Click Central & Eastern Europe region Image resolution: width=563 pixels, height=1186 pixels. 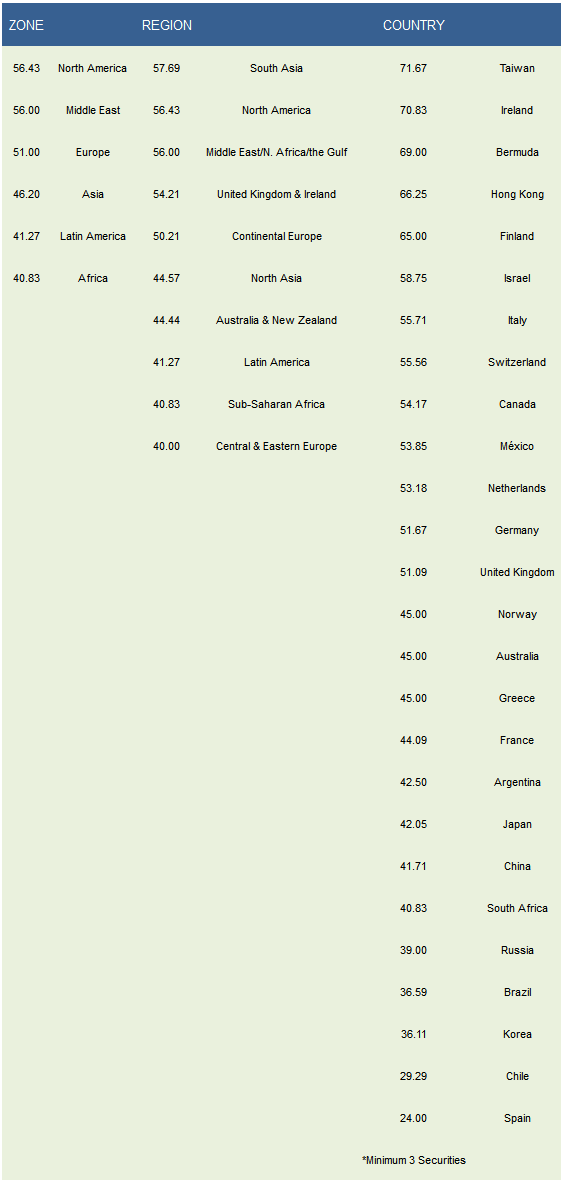pos(277,446)
